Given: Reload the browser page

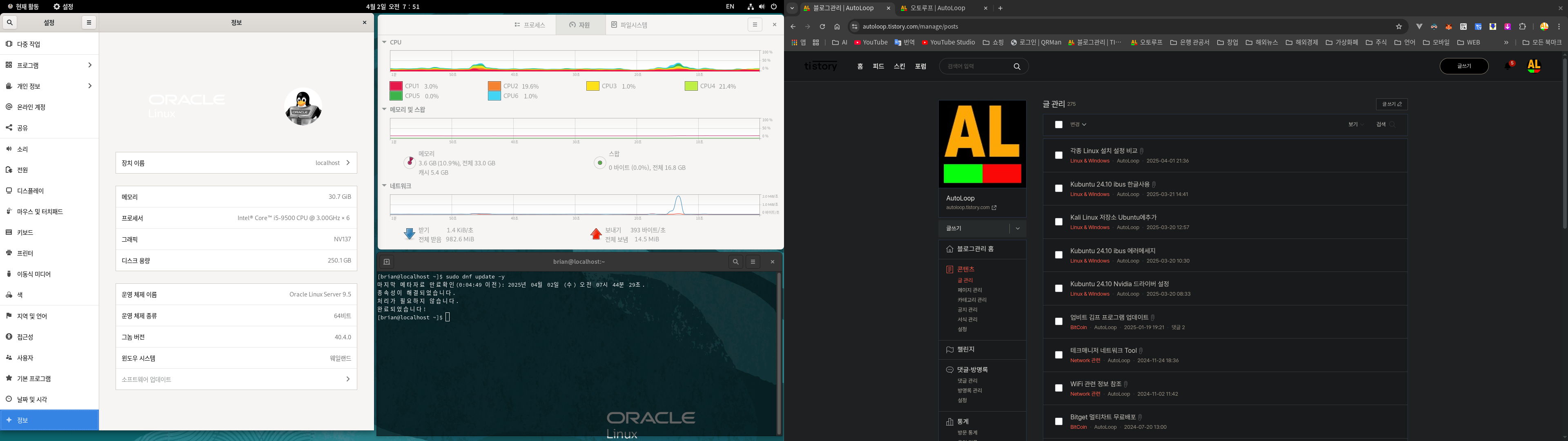Looking at the screenshot, I should tap(822, 27).
